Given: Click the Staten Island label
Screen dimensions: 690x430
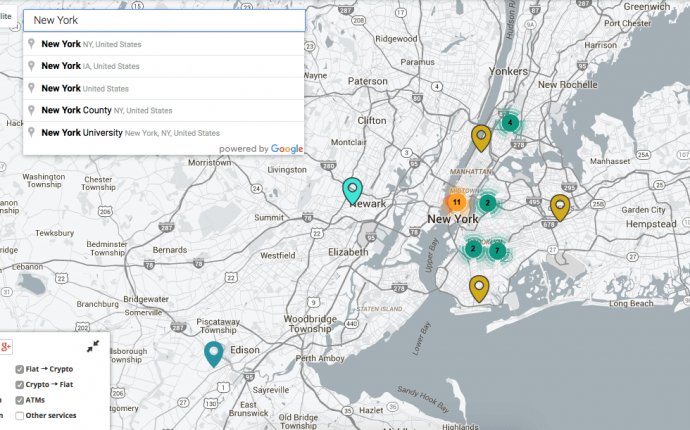Looking at the screenshot, I should coord(379,309).
